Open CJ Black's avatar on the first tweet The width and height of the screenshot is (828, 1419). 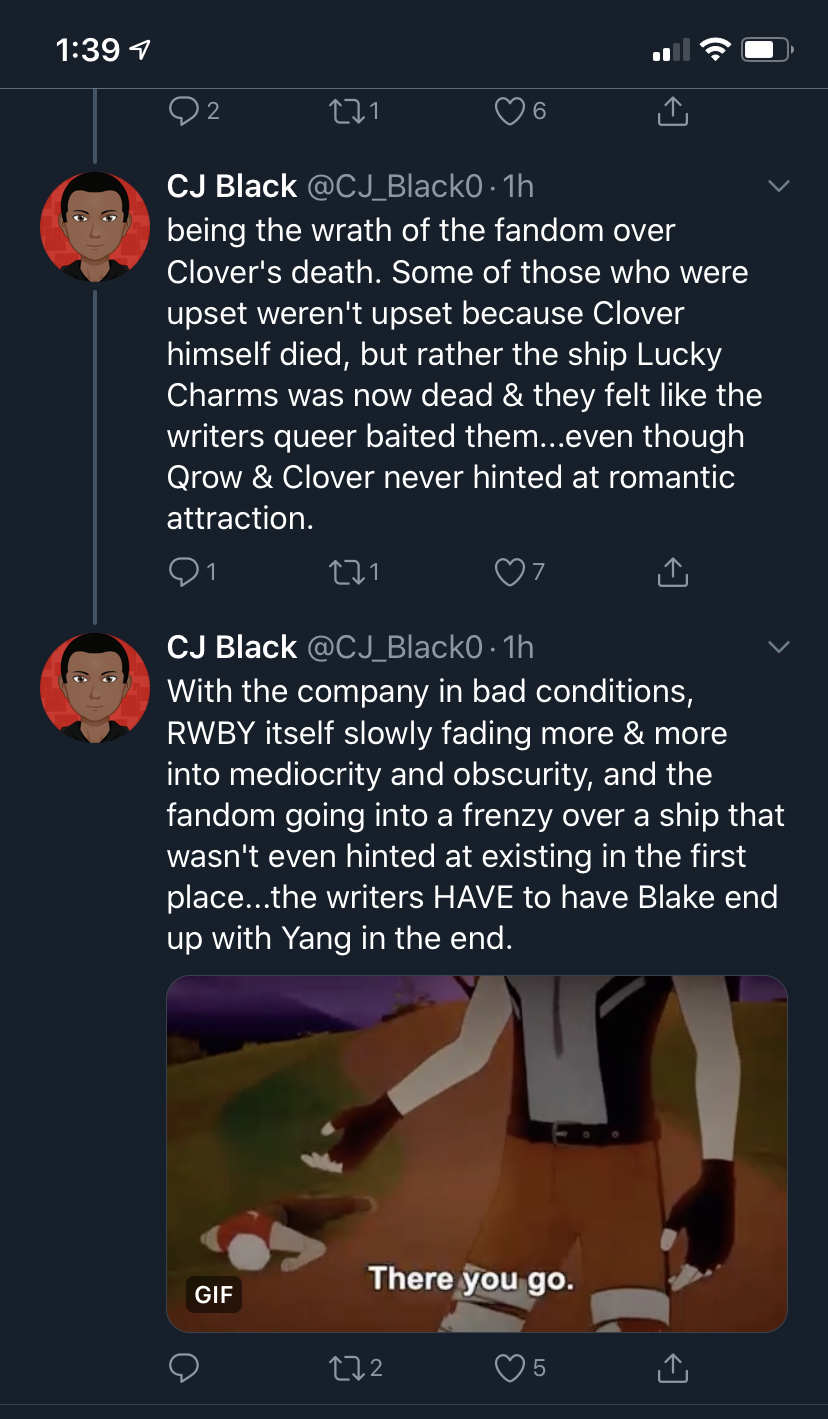pyautogui.click(x=95, y=227)
